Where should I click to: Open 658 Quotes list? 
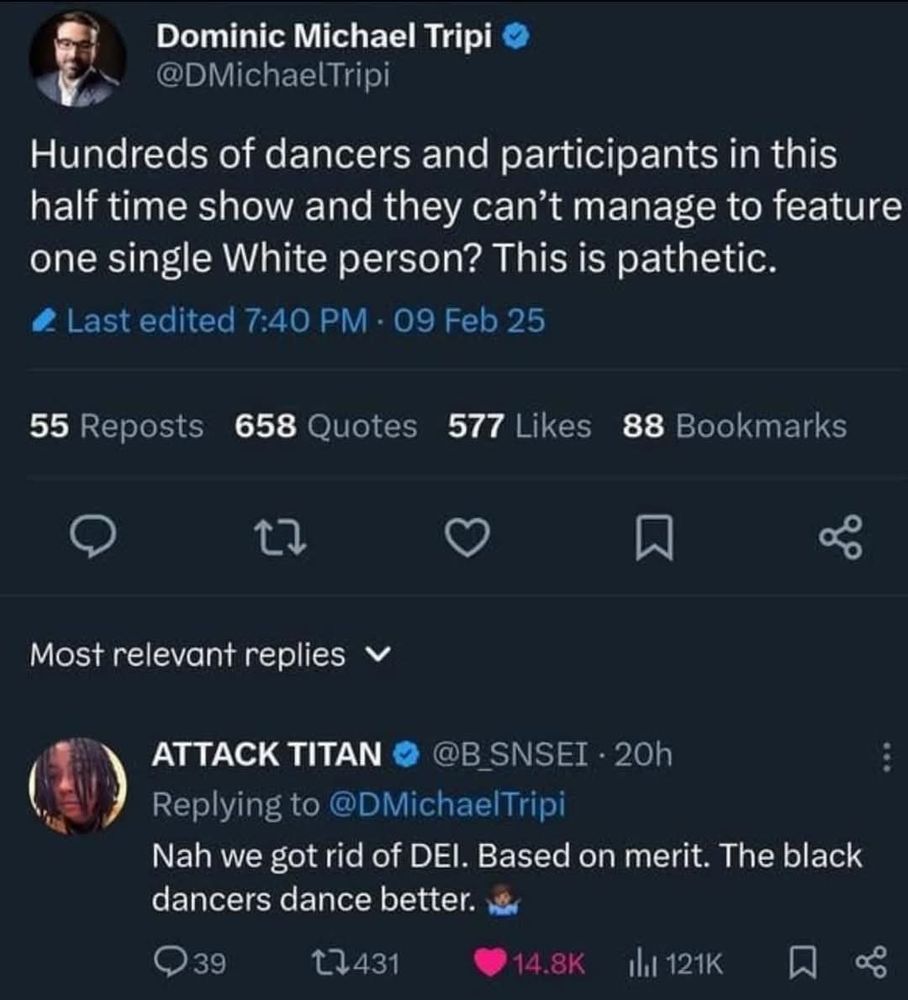point(326,426)
